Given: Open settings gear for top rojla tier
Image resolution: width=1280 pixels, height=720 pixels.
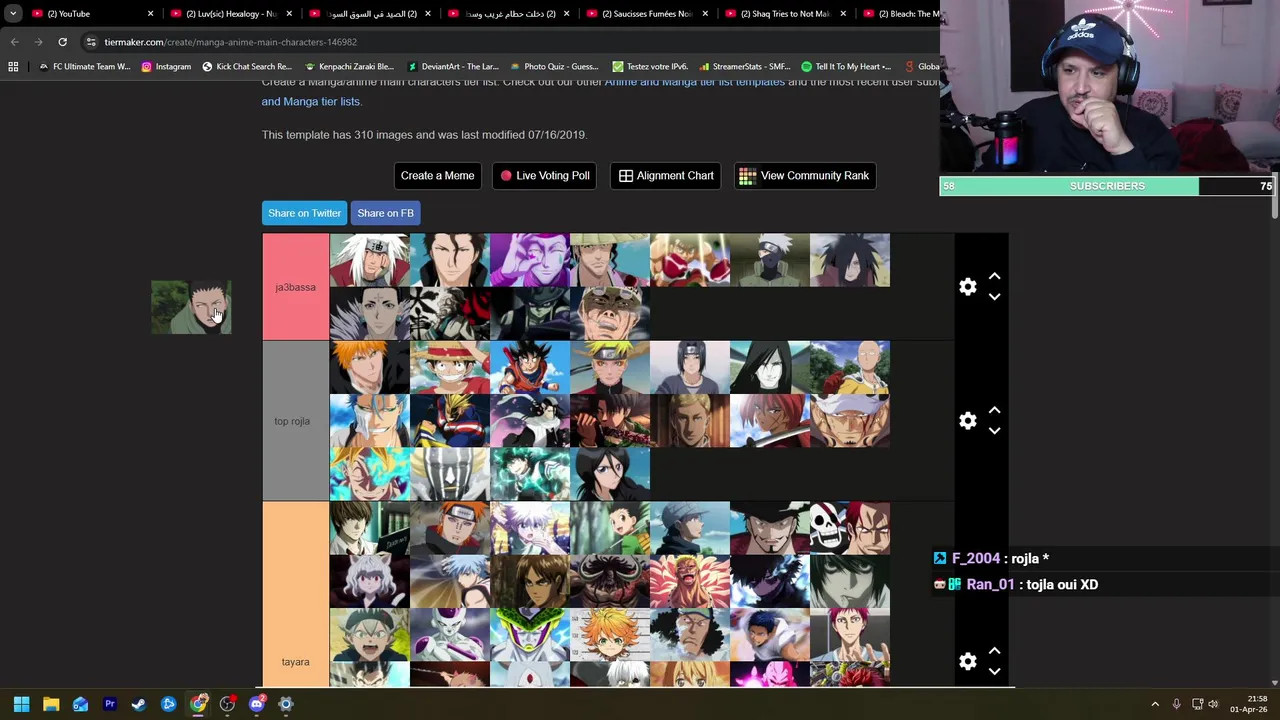Looking at the screenshot, I should coord(967,421).
